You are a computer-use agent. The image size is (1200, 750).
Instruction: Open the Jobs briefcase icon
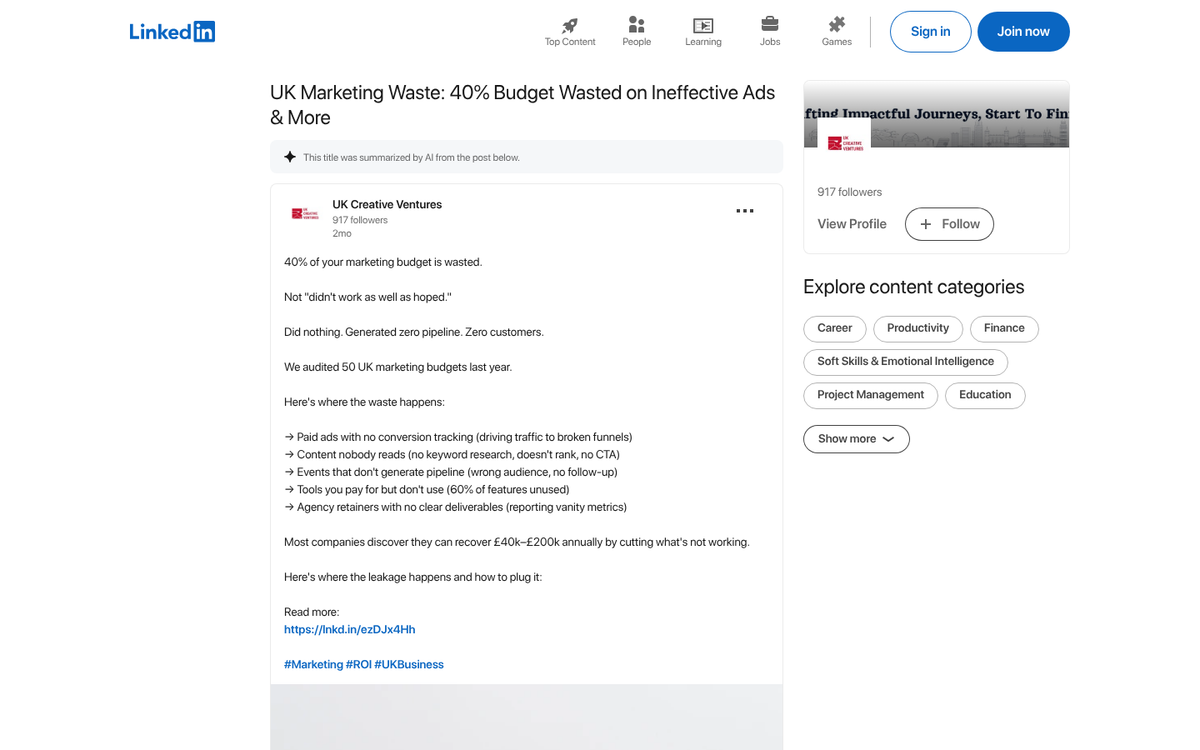pyautogui.click(x=770, y=25)
